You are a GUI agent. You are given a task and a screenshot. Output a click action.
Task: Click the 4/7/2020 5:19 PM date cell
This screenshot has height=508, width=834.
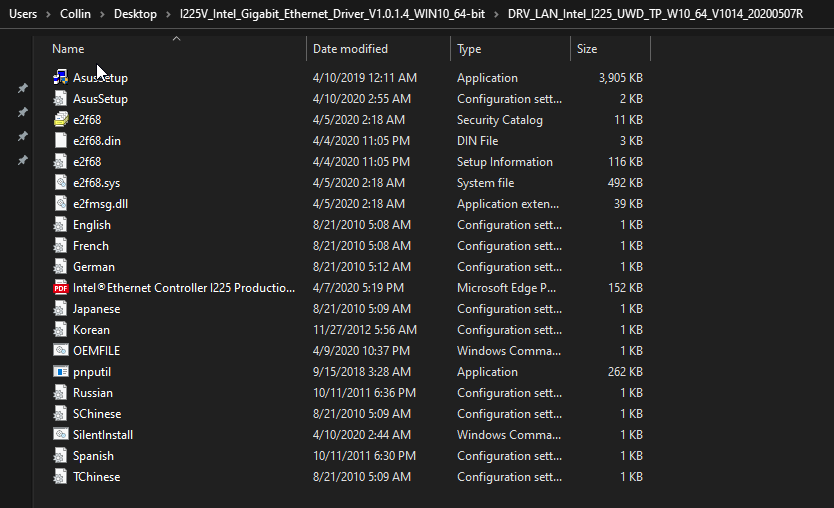358,288
